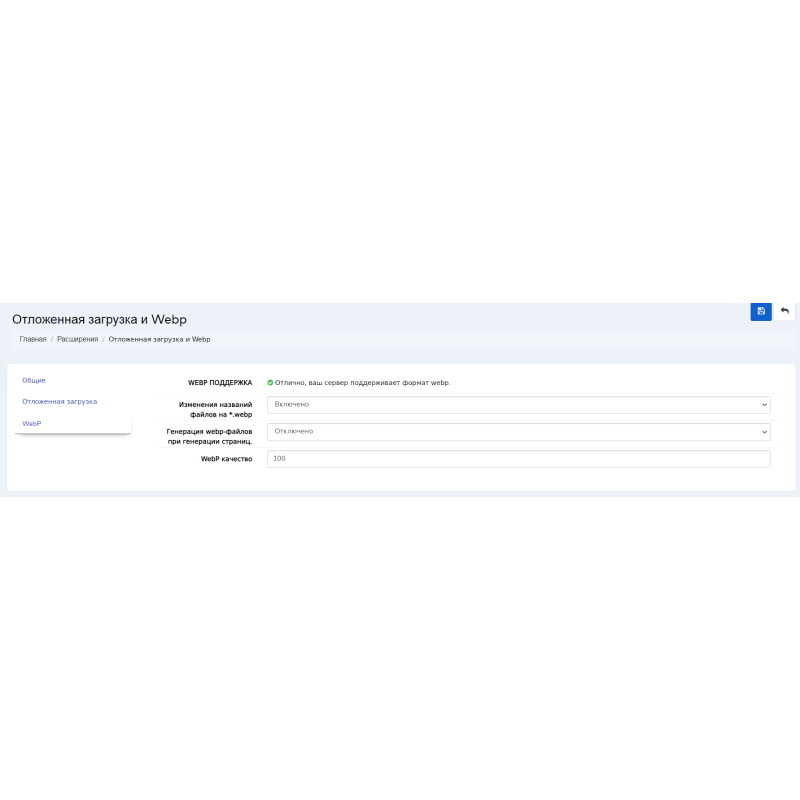Expand the chevron on the Отключено selector
Screen dimensions: 800x800
click(765, 431)
